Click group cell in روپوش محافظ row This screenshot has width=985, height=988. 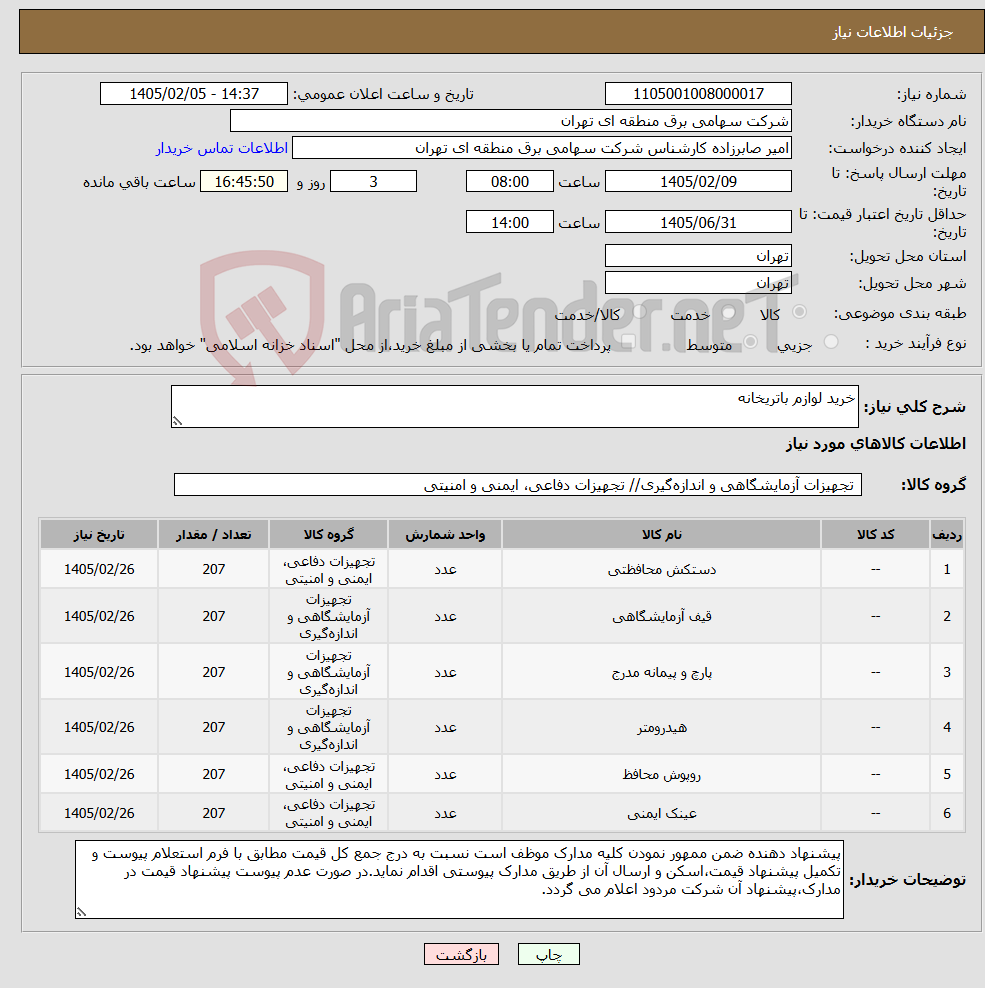tap(328, 774)
